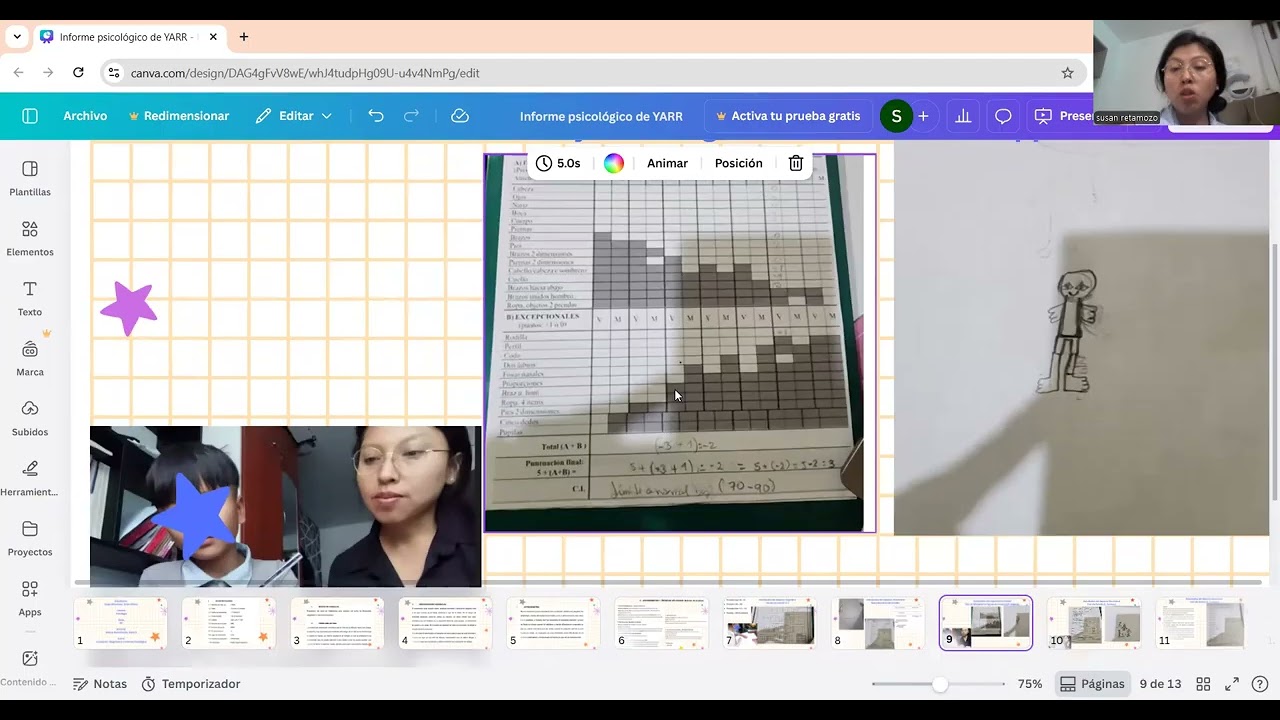This screenshot has height=720, width=1280.
Task: Close the Informe psicológico browser tab
Action: 213,37
